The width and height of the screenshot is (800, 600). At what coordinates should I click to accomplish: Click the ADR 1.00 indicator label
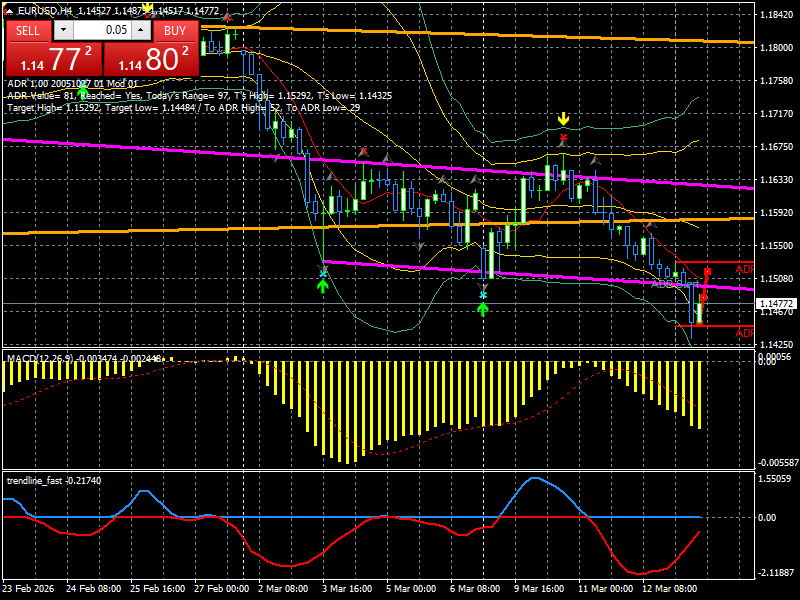72,84
